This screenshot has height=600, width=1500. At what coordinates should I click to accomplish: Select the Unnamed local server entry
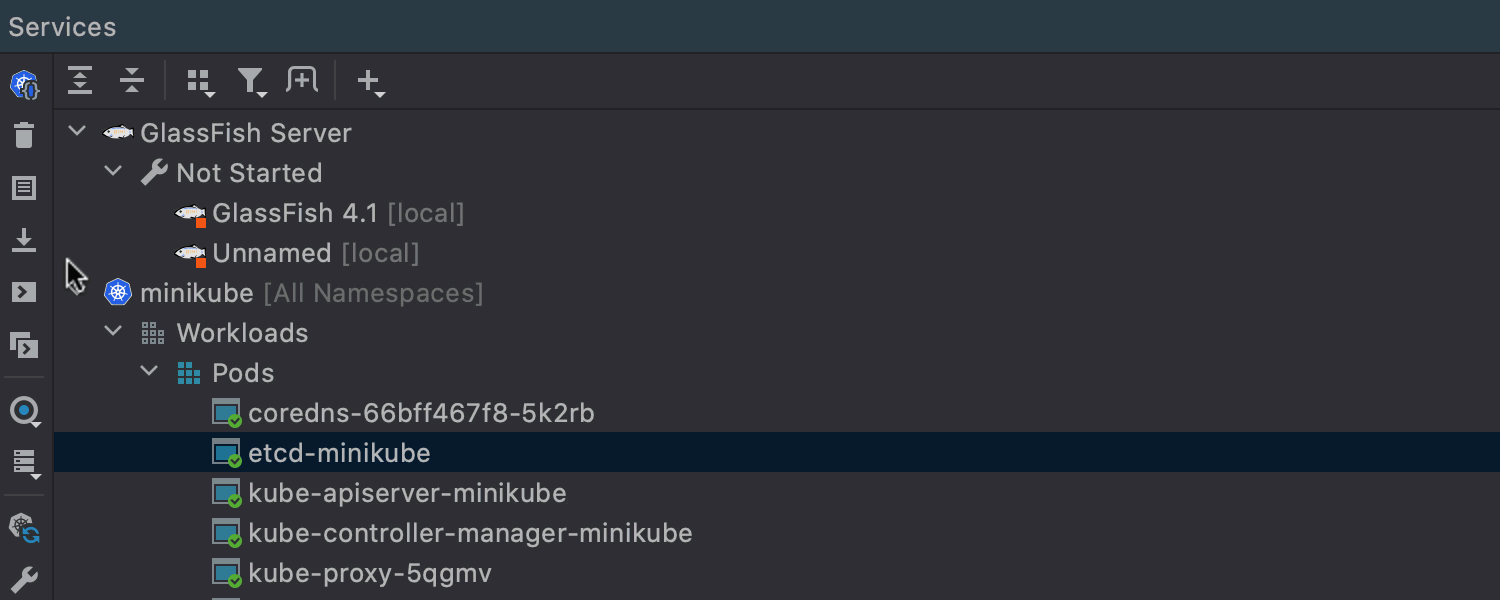pyautogui.click(x=297, y=253)
